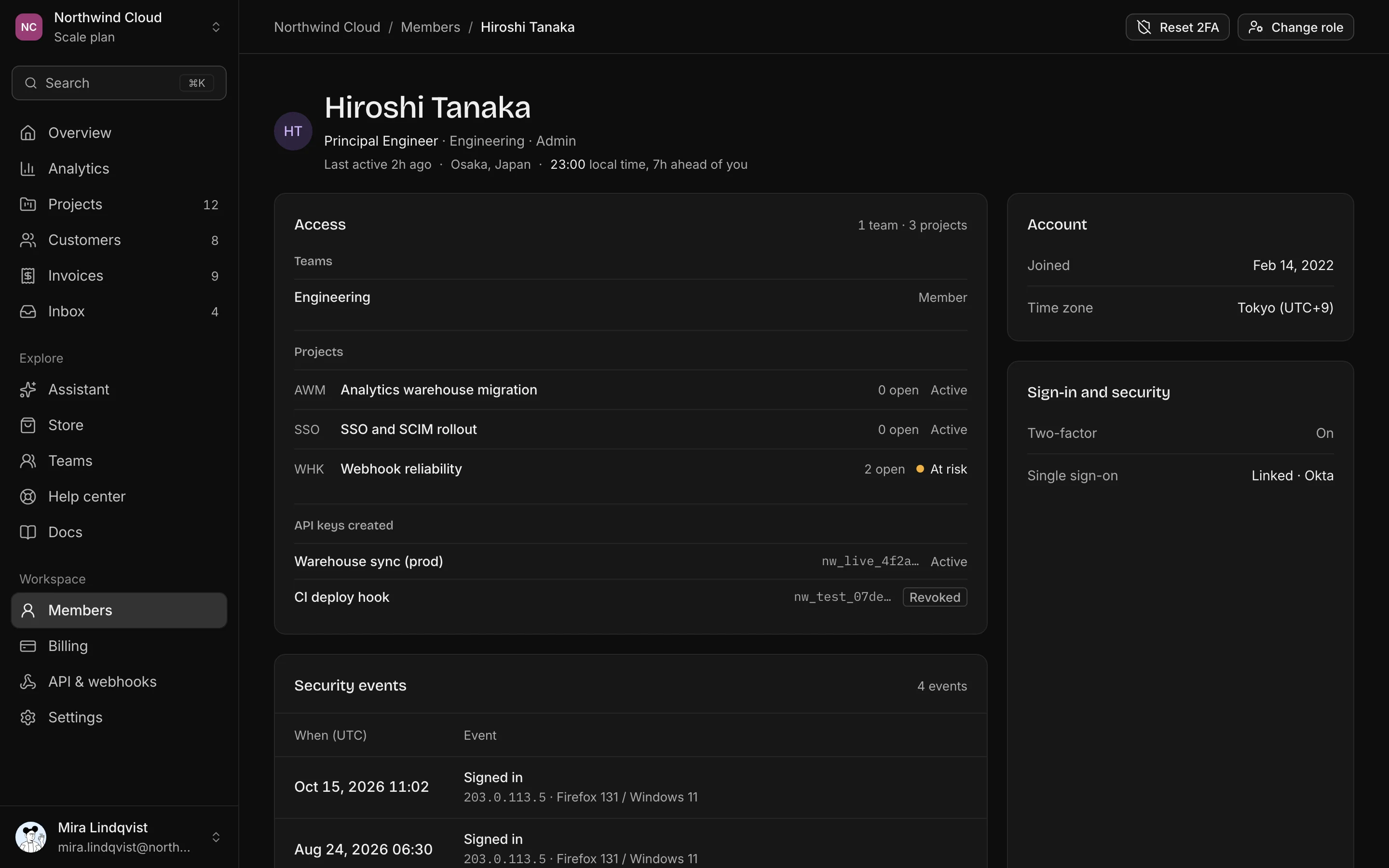Click the Billing credit card icon

point(27,646)
